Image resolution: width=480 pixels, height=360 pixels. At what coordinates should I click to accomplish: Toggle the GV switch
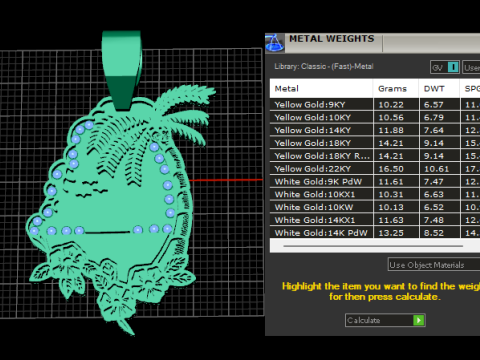click(445, 67)
